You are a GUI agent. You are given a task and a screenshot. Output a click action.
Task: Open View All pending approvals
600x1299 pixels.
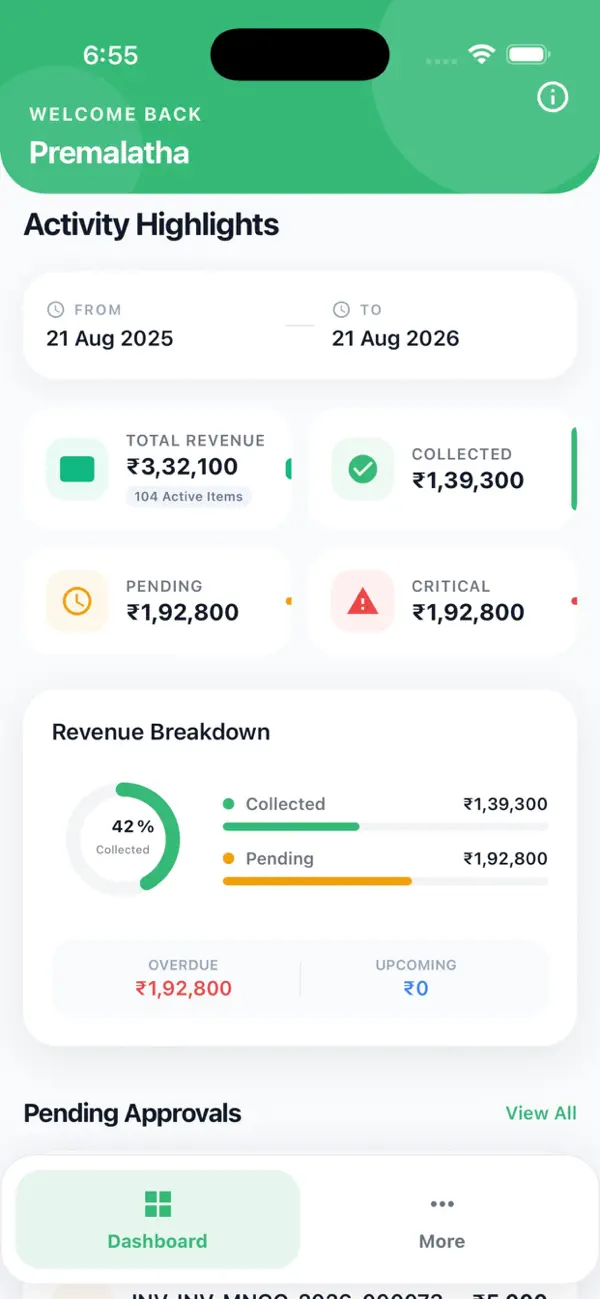pyautogui.click(x=541, y=1113)
